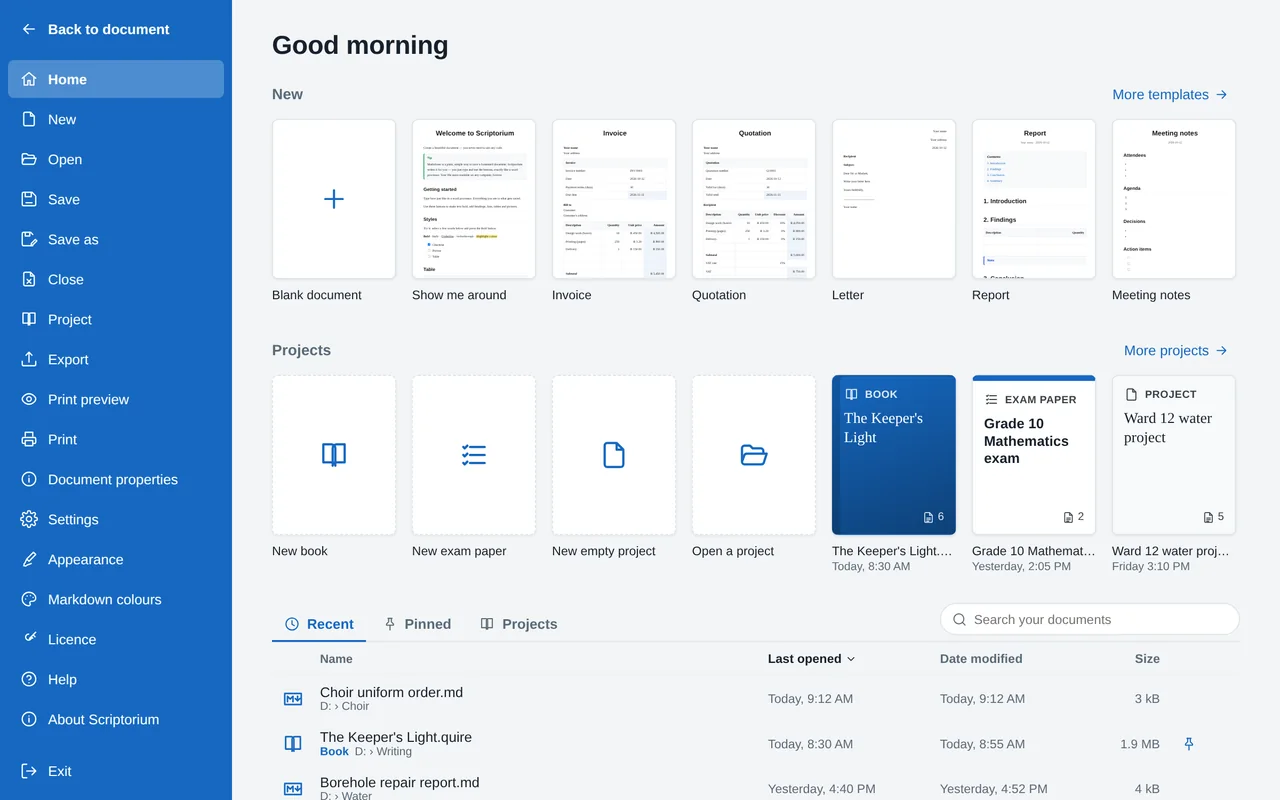Open Choir uniform order.md file
This screenshot has height=800, width=1280.
(756, 699)
